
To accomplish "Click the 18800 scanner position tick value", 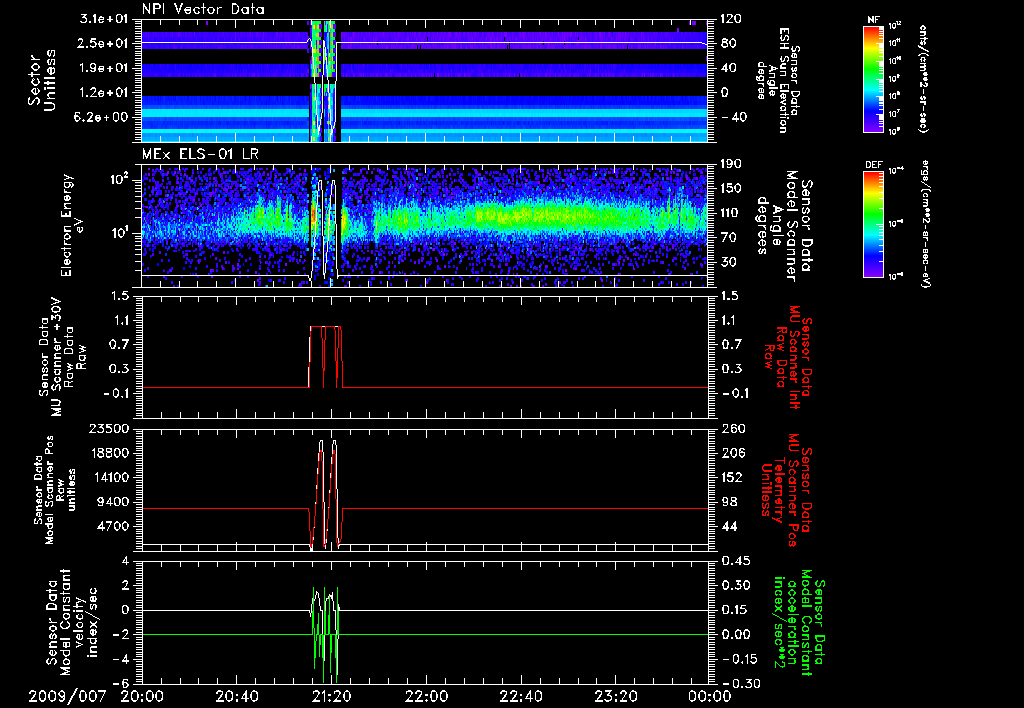I will coord(108,453).
